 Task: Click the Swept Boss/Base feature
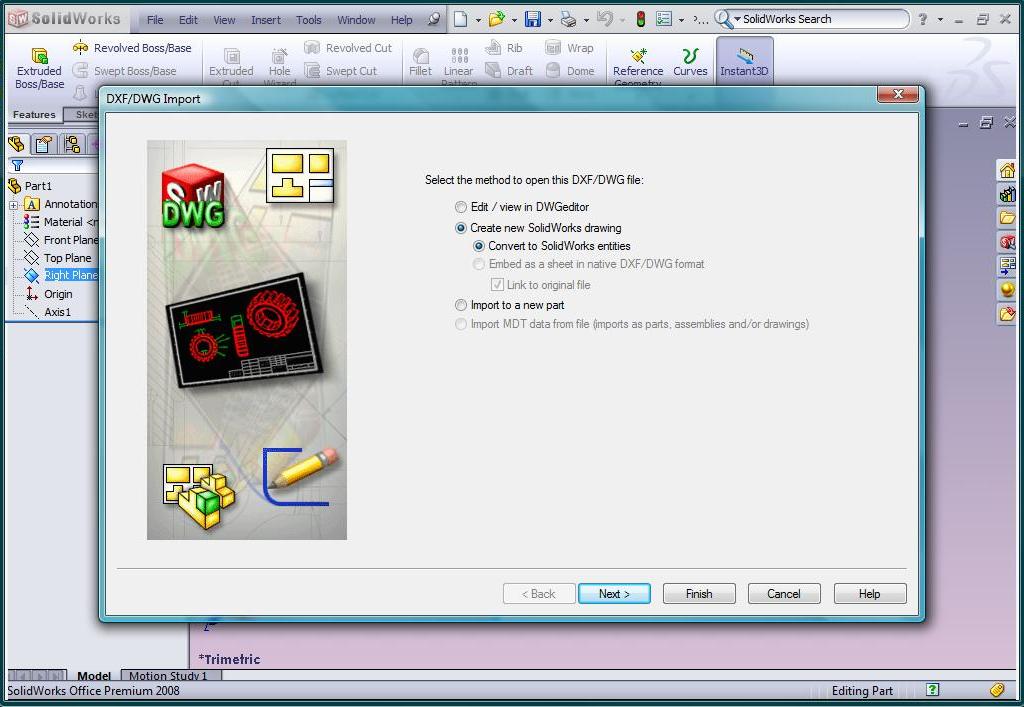(125, 71)
